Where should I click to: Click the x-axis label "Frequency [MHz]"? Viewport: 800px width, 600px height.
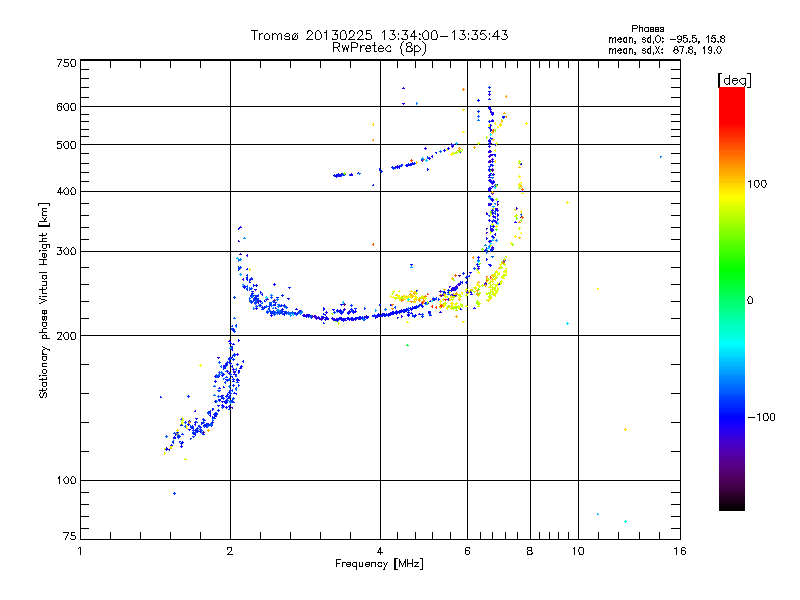click(379, 564)
